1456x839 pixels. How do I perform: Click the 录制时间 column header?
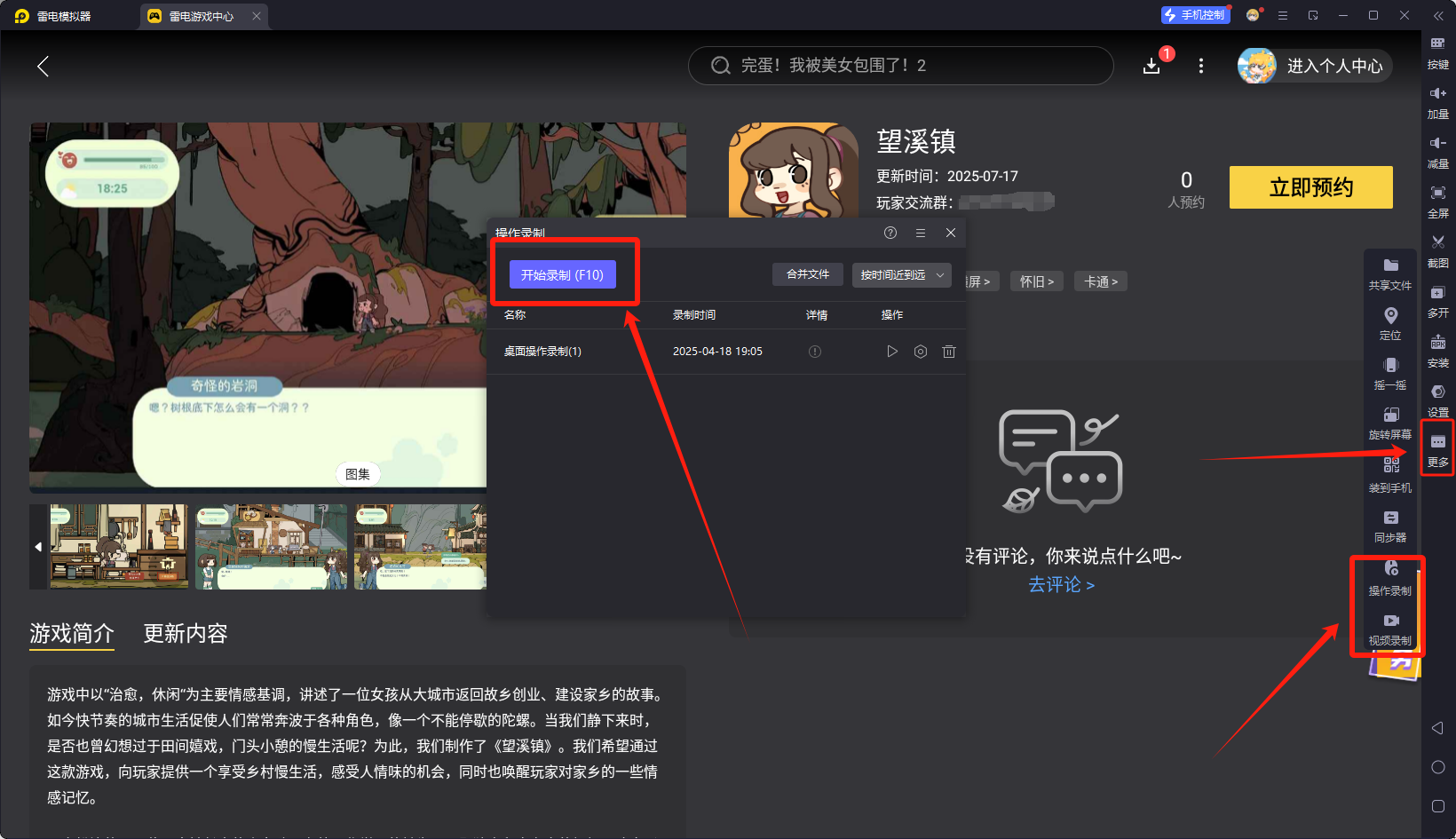pos(694,315)
